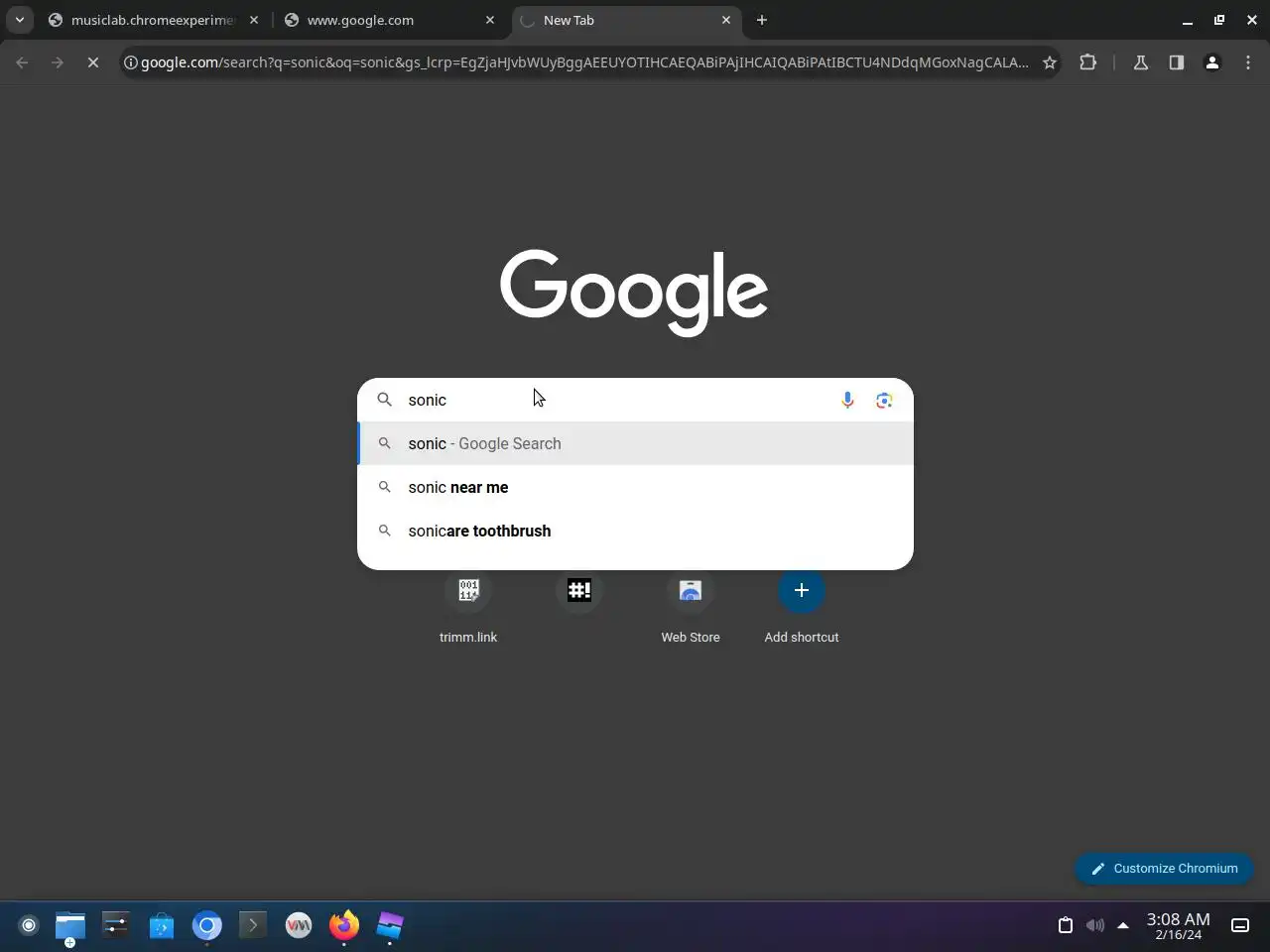This screenshot has width=1270, height=952.
Task: Open the VM app icon in taskbar
Action: (x=299, y=925)
